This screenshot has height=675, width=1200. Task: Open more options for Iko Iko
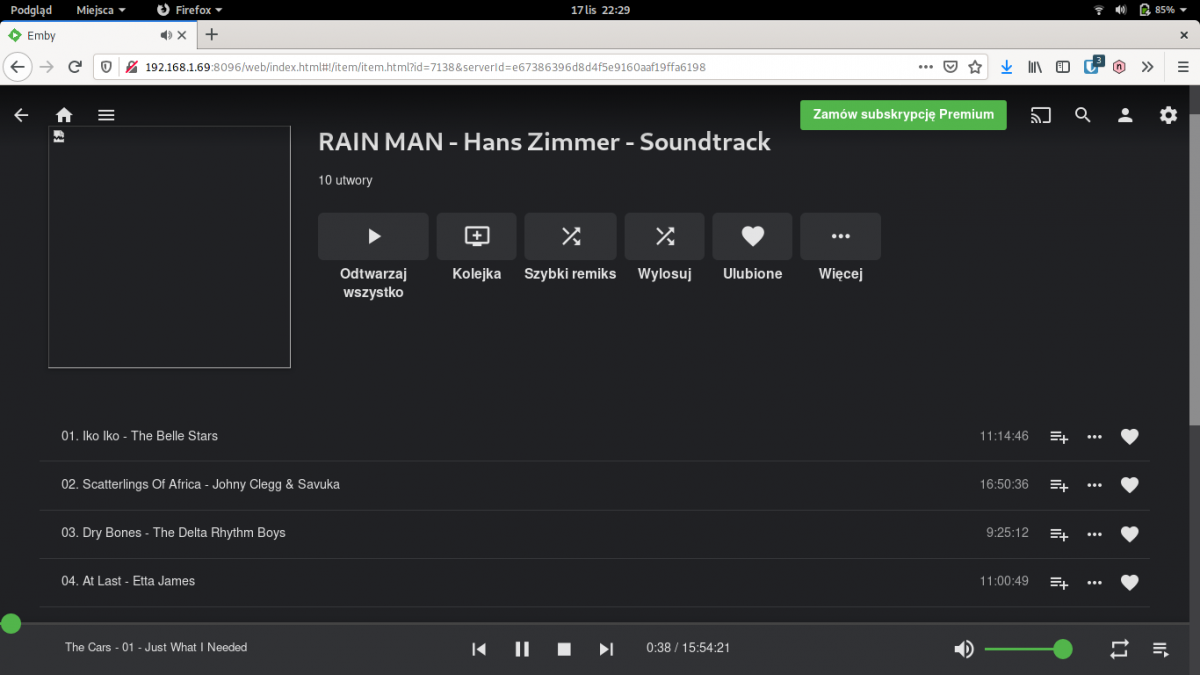1095,436
